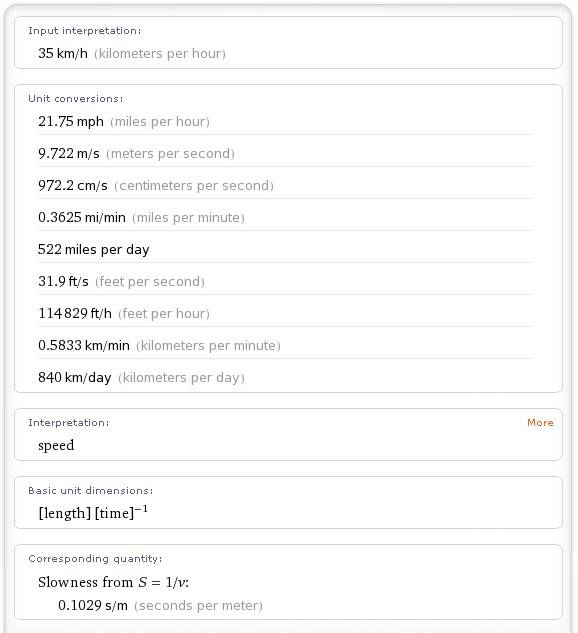
Task: Click the Basic unit dimensions heading
Action: coord(91,490)
